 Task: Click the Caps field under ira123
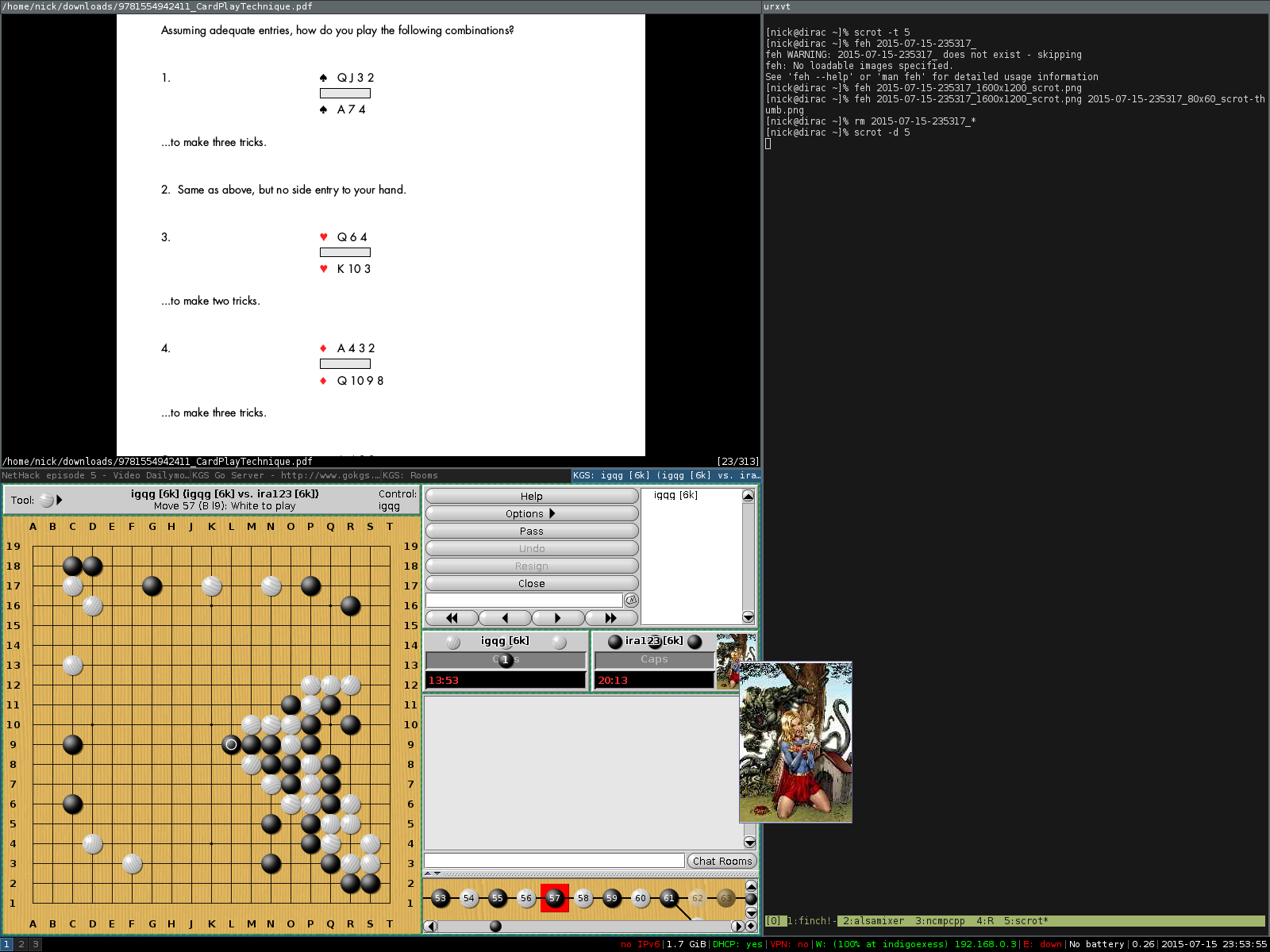(x=654, y=659)
